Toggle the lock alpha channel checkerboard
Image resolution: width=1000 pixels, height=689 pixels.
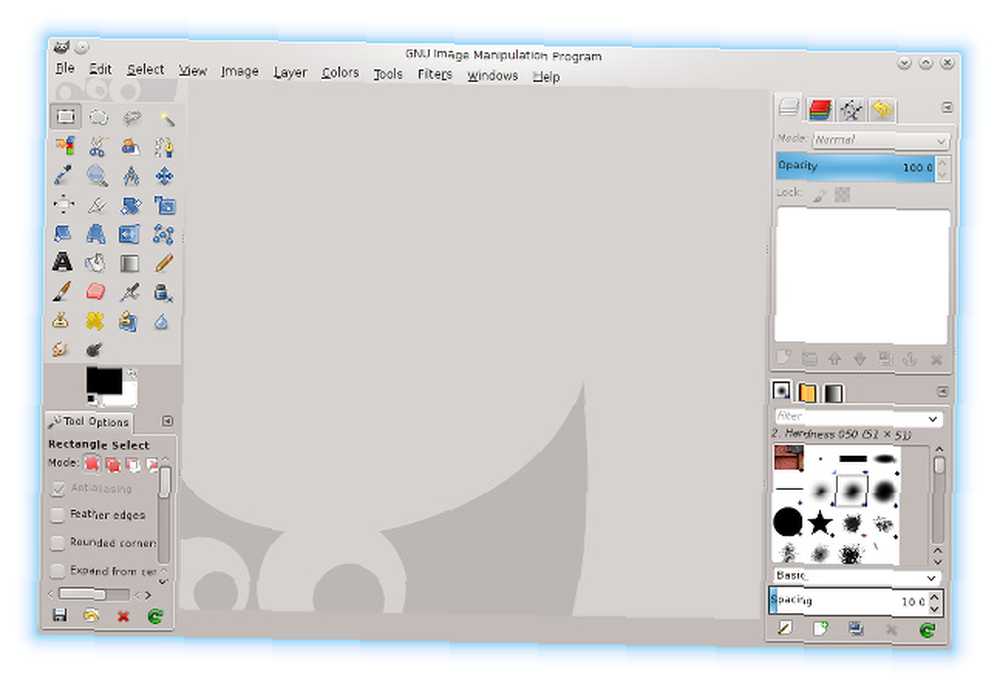[x=842, y=195]
